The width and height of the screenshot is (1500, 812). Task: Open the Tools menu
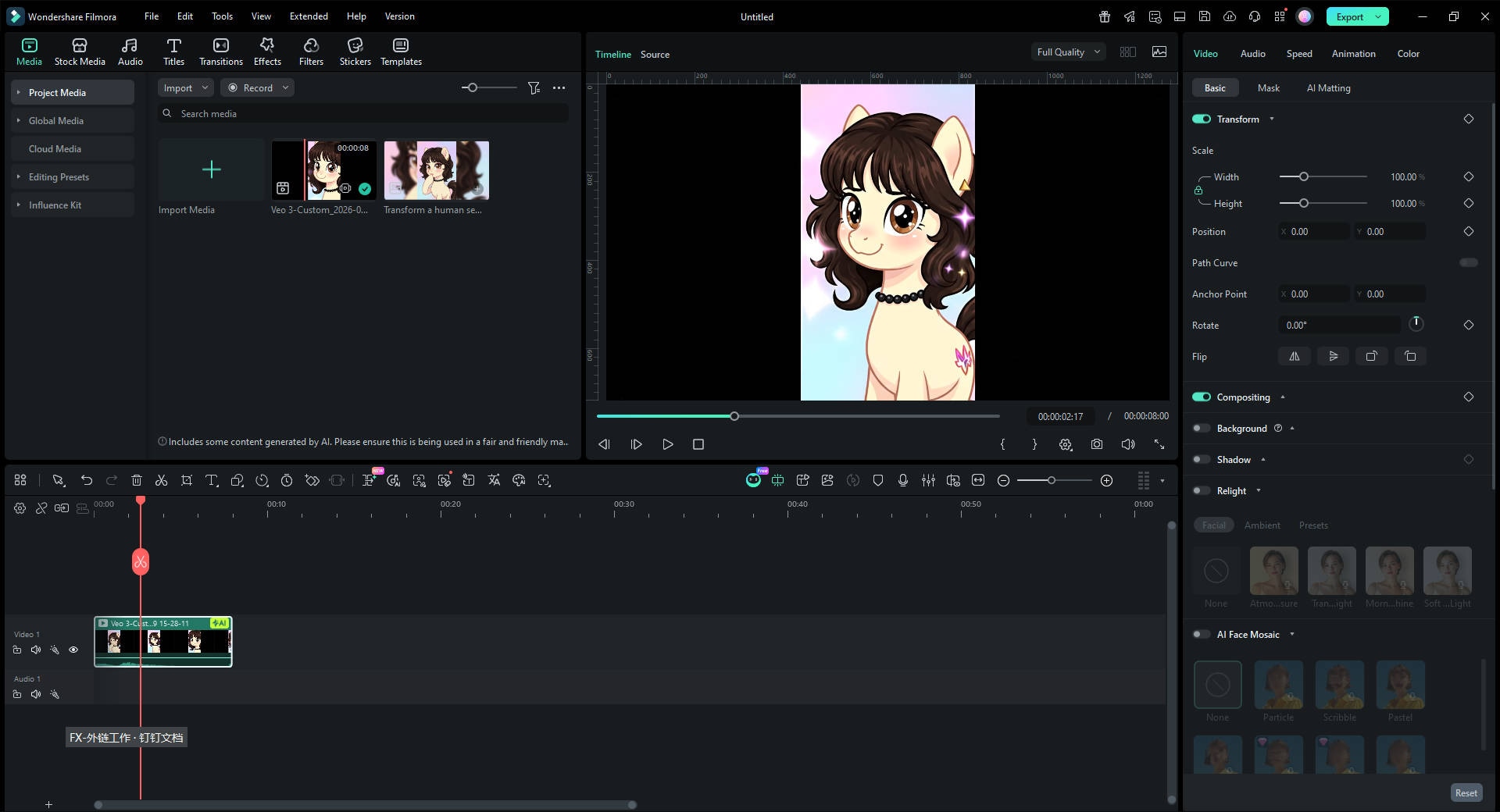pyautogui.click(x=221, y=16)
